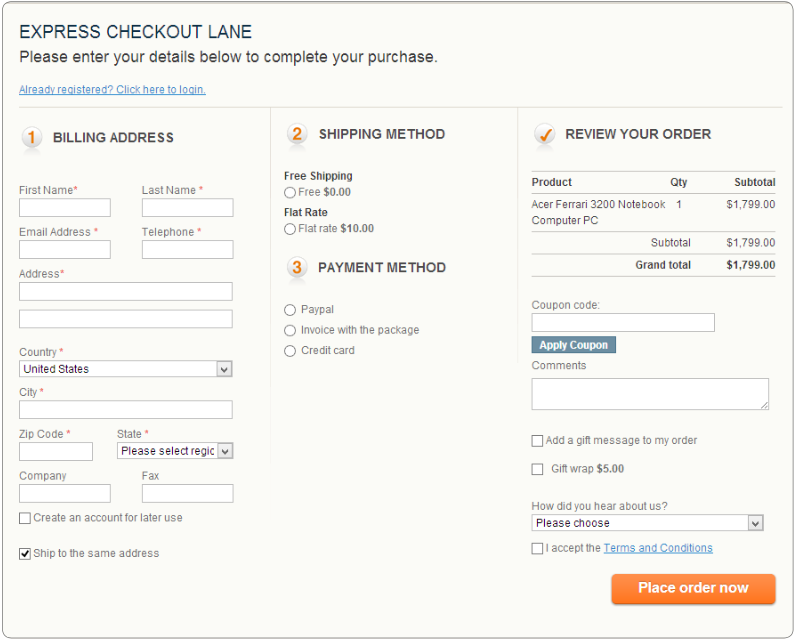Open the Country dropdown showing United States

click(x=126, y=369)
